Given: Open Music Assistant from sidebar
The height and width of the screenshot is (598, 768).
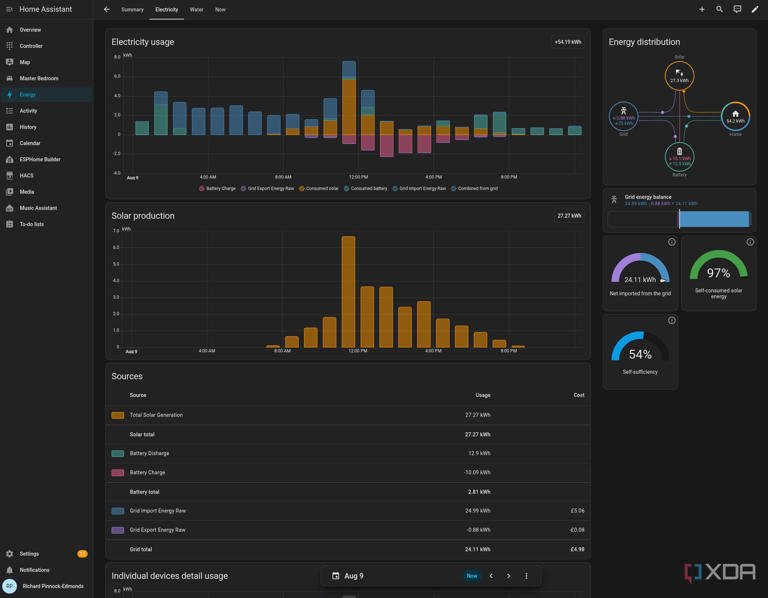Looking at the screenshot, I should 47,208.
